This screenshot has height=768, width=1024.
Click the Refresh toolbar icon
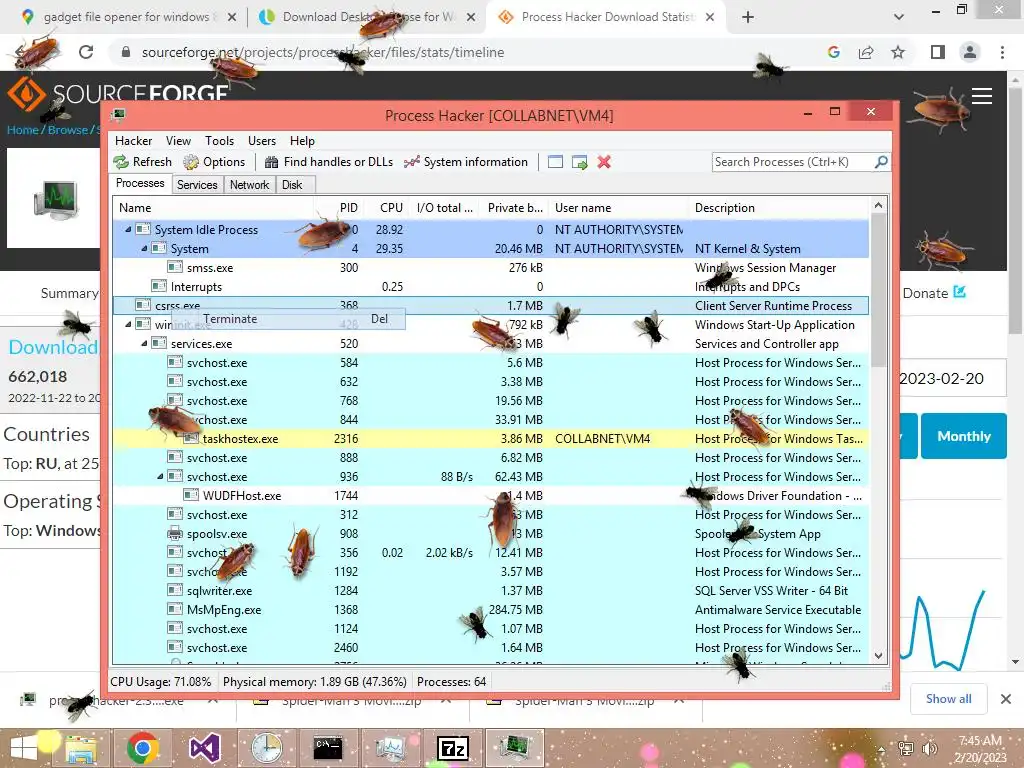(x=121, y=162)
